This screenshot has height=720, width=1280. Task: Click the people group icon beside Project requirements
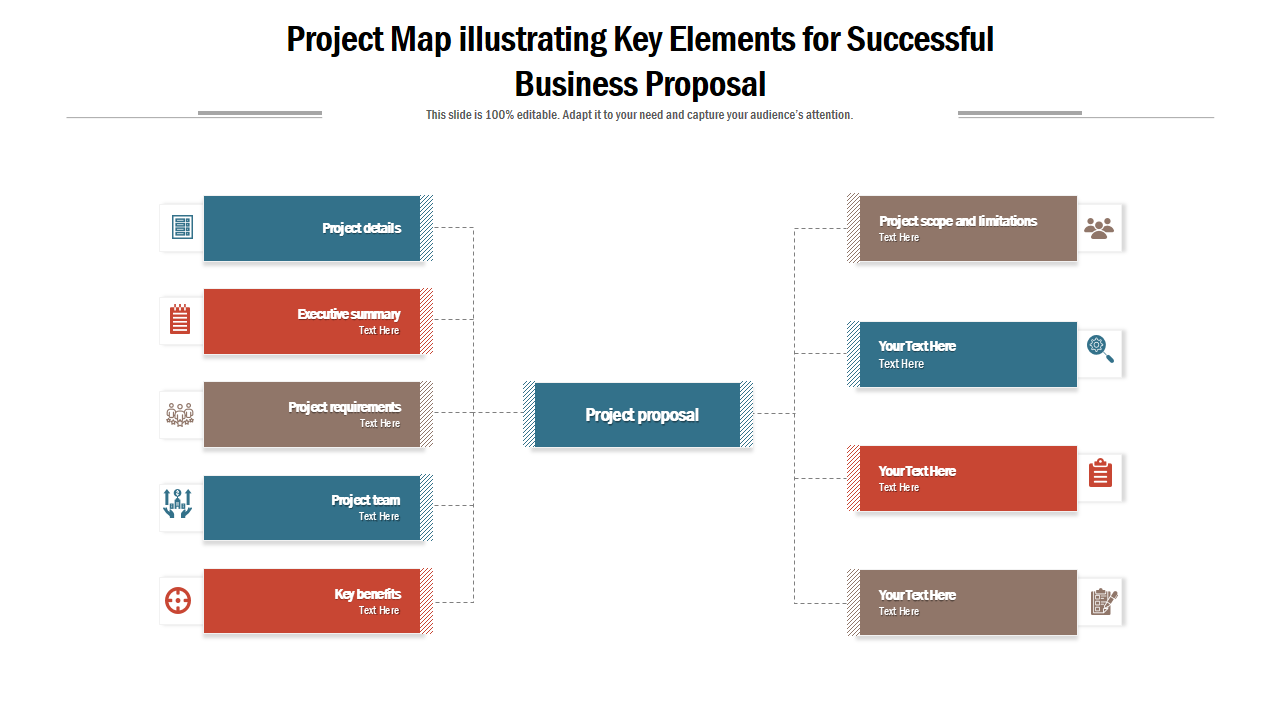click(180, 414)
